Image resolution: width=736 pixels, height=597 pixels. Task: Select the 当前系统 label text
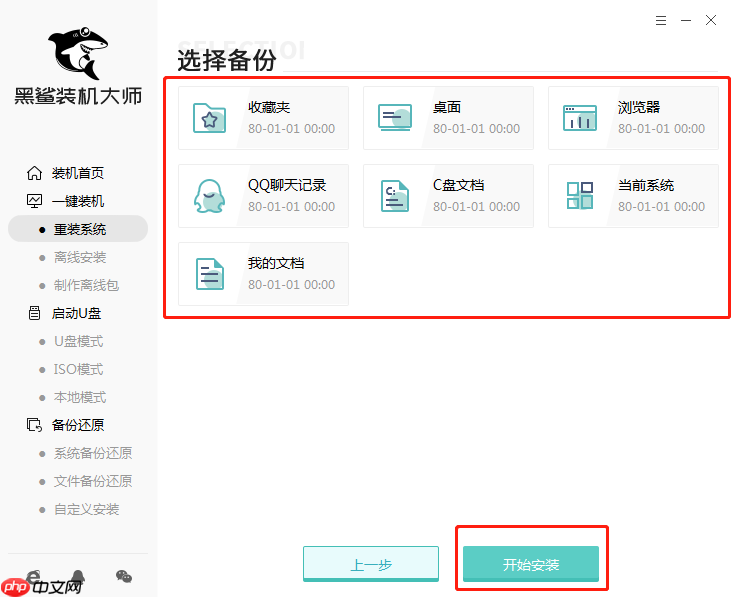646,185
